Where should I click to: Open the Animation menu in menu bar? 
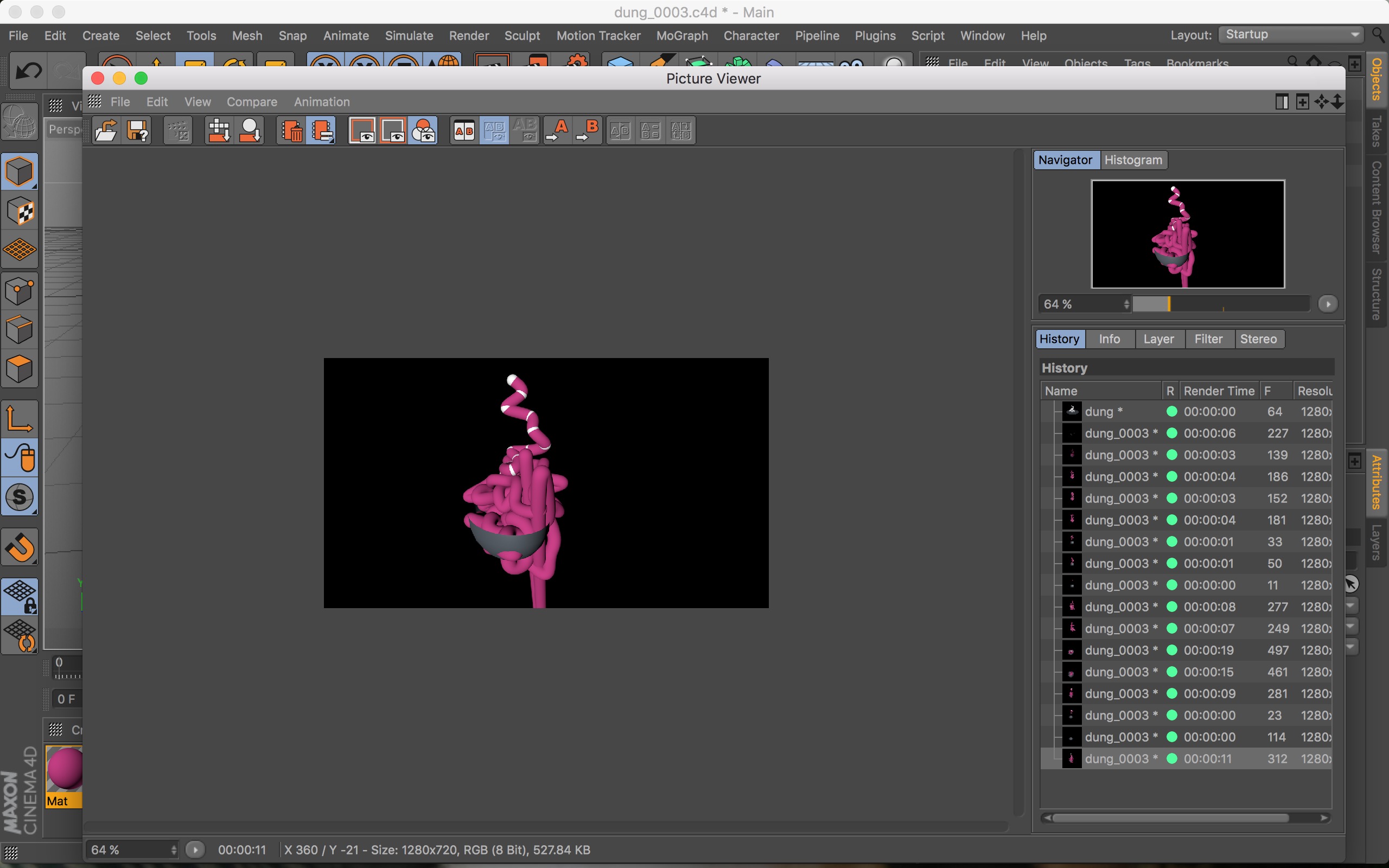coord(321,101)
